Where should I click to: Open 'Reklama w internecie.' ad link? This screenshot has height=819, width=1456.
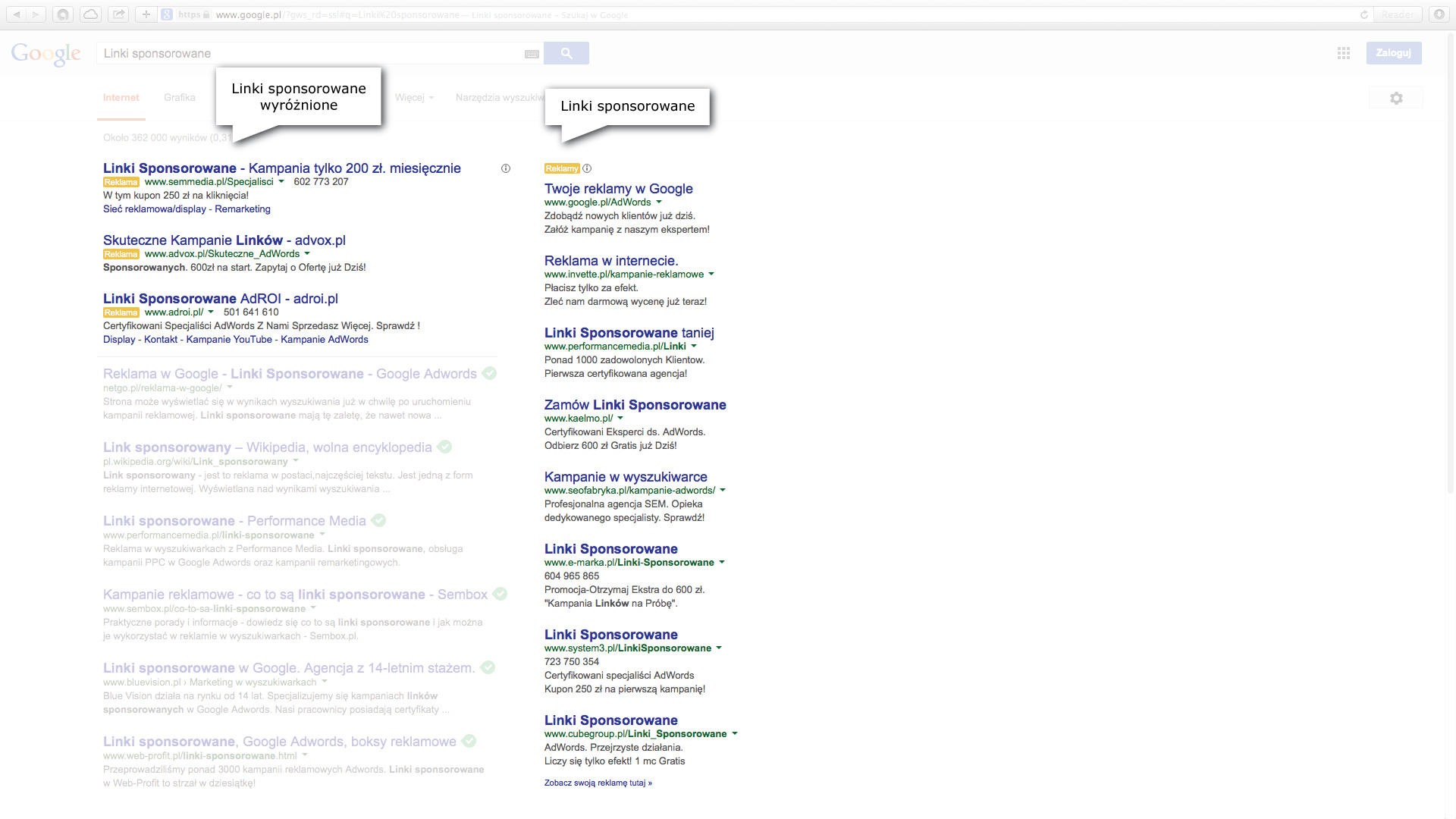(611, 261)
